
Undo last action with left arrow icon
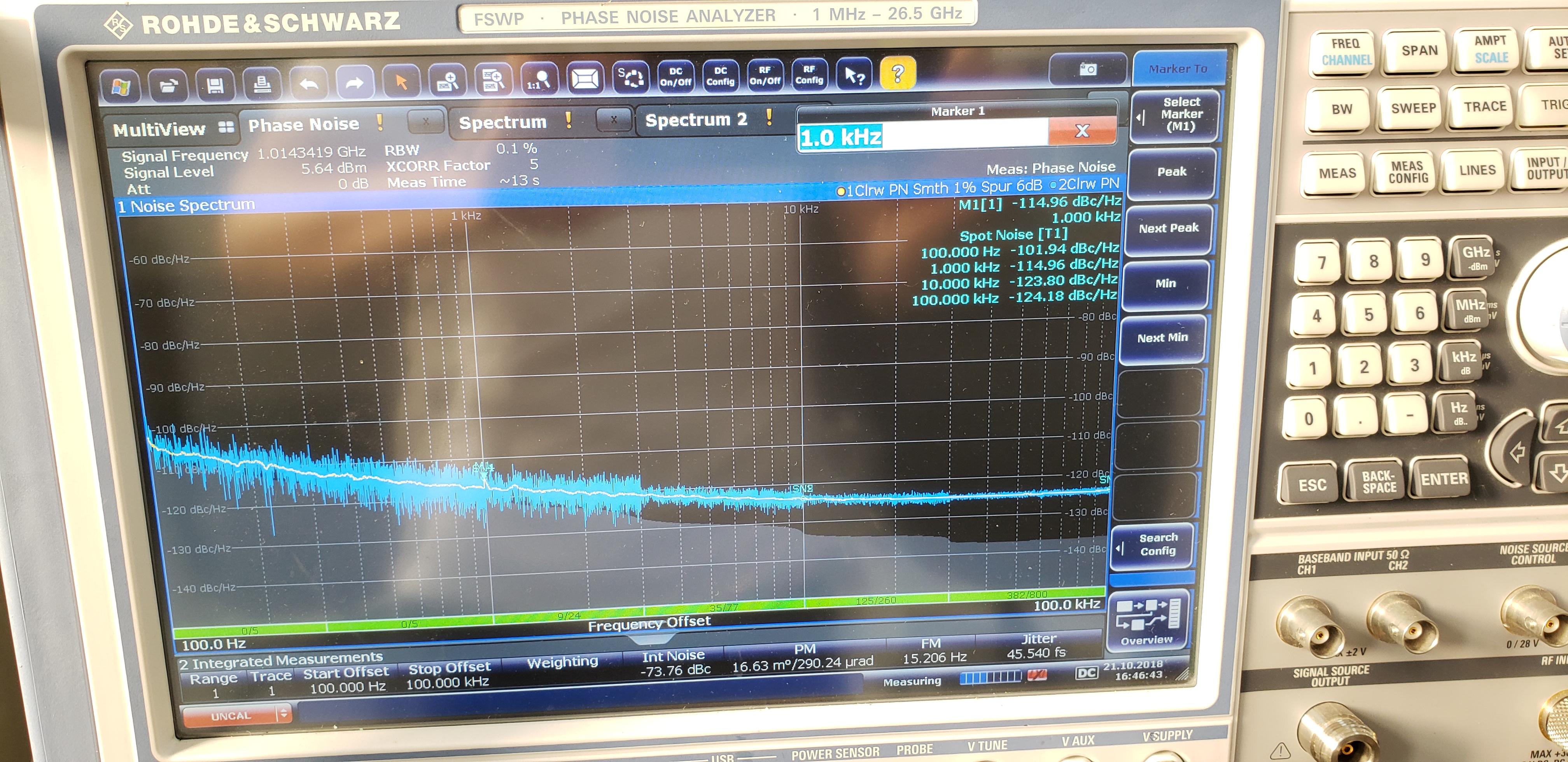[x=309, y=83]
